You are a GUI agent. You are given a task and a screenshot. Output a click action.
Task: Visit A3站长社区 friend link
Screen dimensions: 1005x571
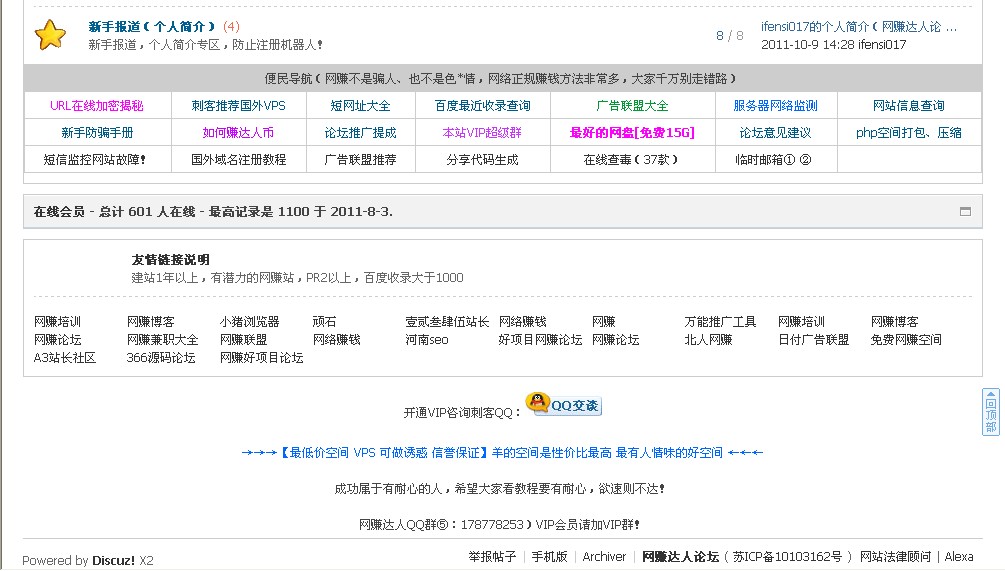click(x=65, y=358)
